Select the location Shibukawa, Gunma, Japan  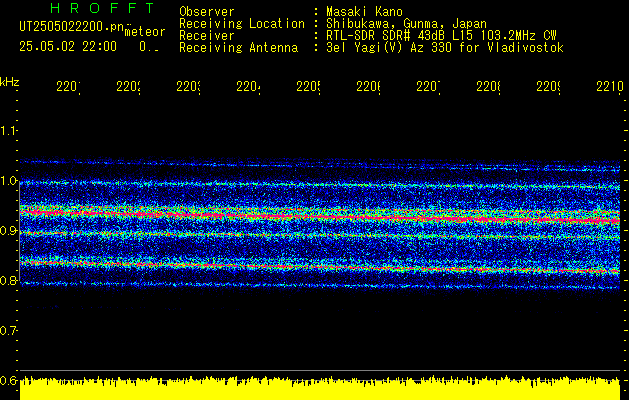click(x=406, y=24)
